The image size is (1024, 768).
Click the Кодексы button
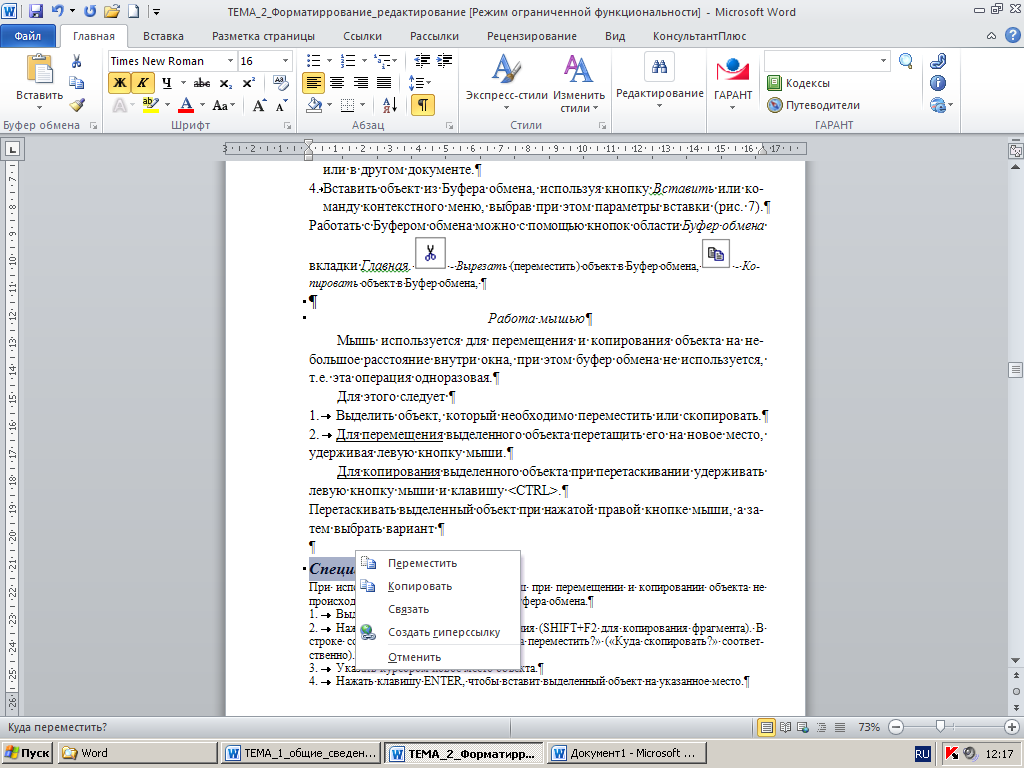799,83
